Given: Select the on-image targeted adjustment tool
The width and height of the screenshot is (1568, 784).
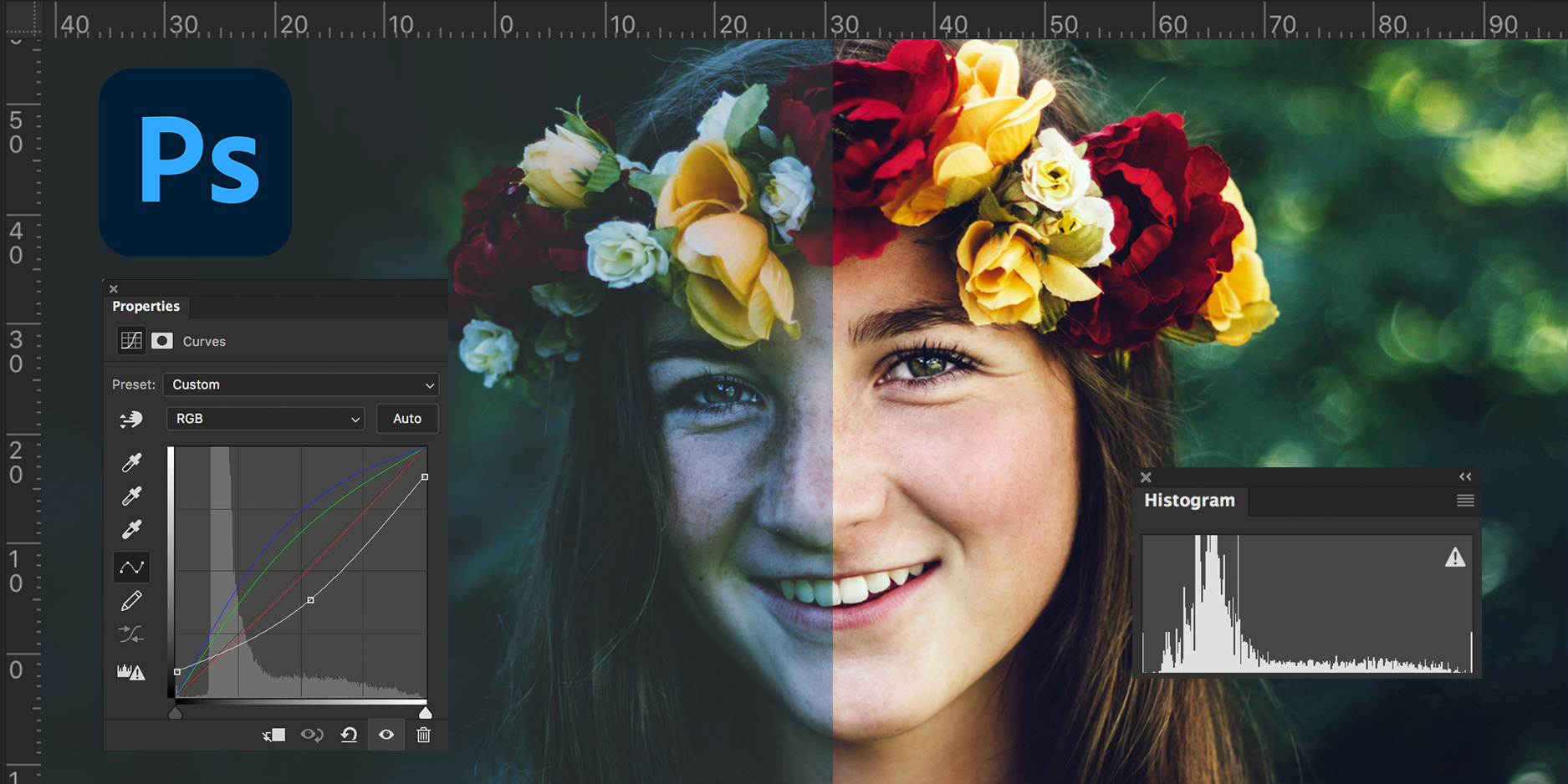Looking at the screenshot, I should point(131,420).
